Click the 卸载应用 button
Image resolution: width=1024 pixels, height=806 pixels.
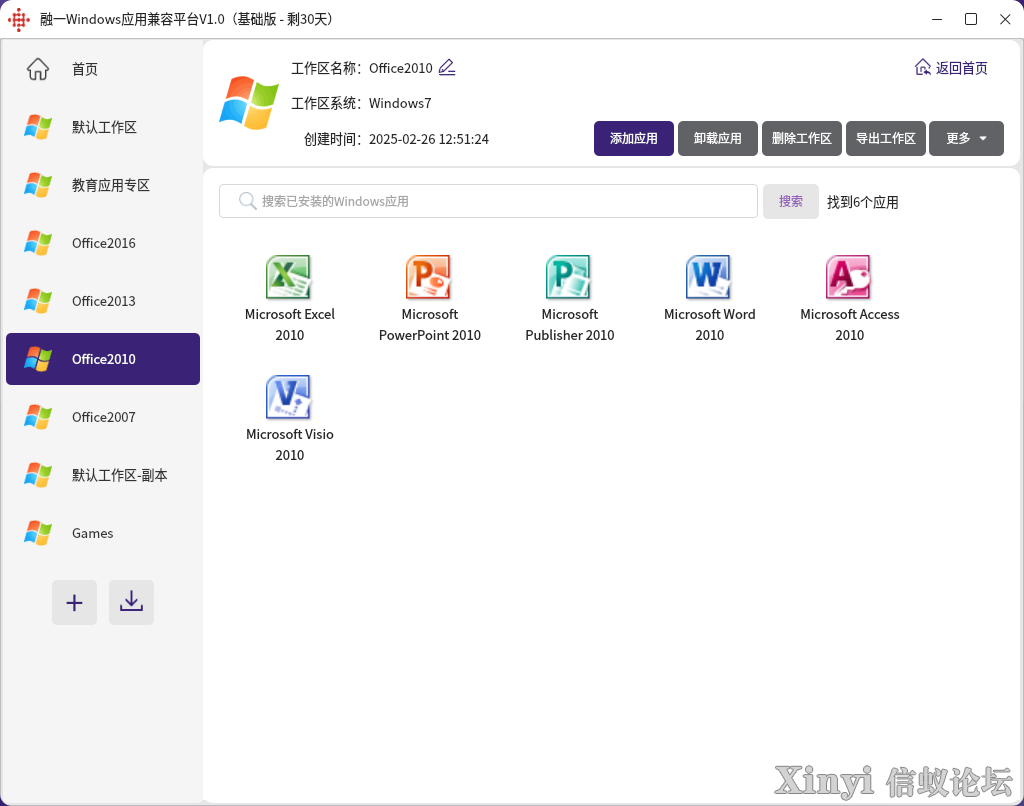point(718,138)
